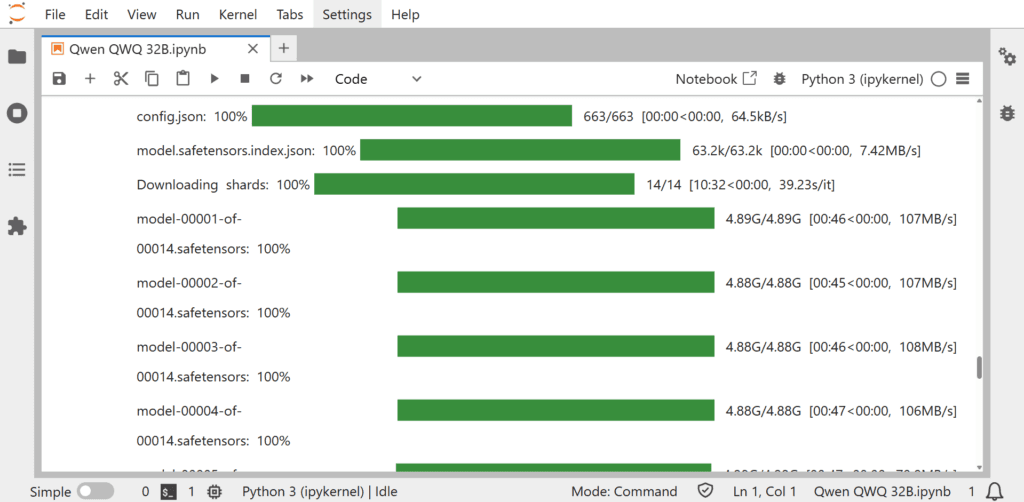Open the file browser sidebar
This screenshot has width=1024, height=502.
(17, 57)
